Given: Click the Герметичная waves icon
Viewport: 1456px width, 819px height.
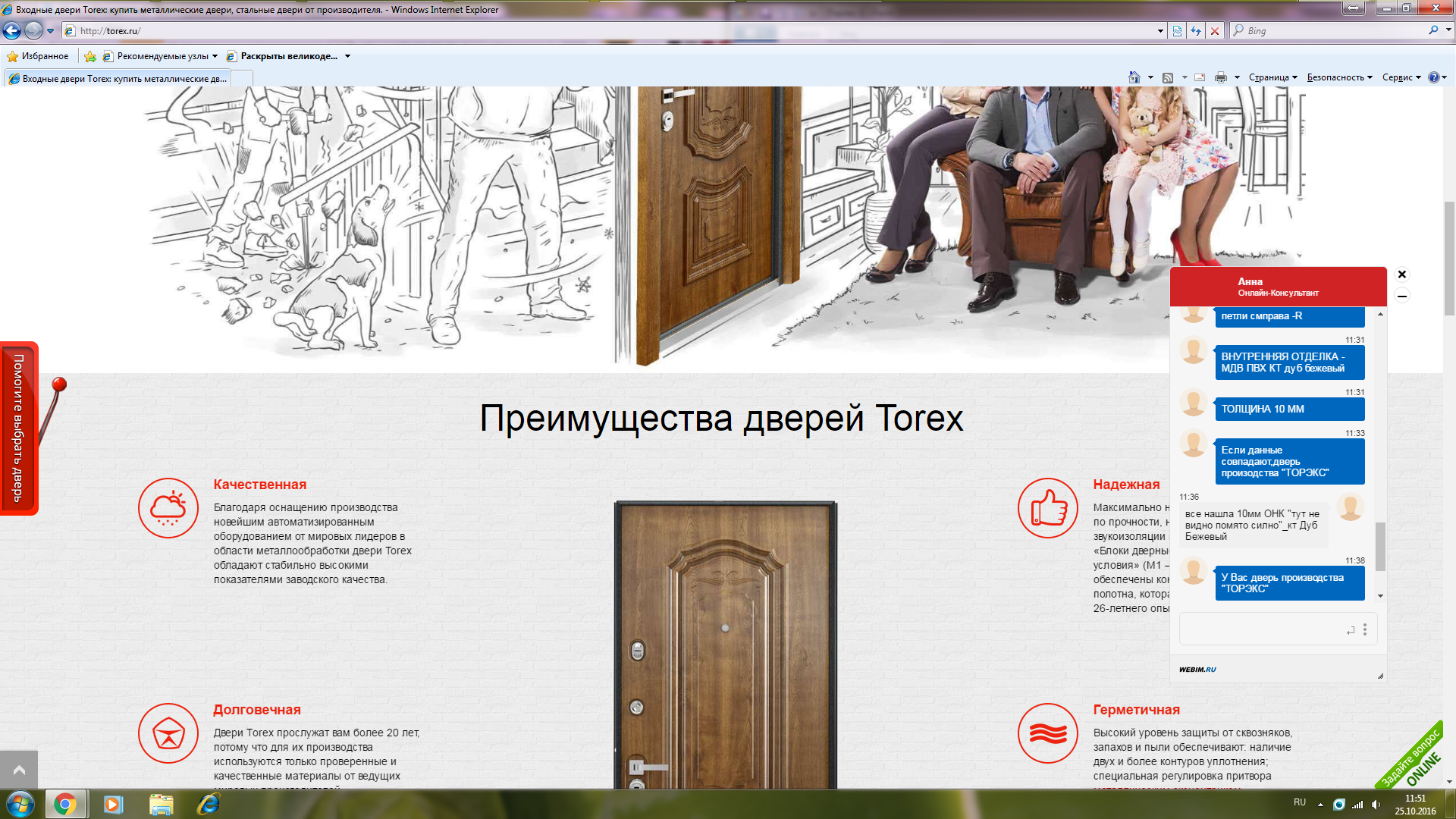Looking at the screenshot, I should coord(1048,733).
